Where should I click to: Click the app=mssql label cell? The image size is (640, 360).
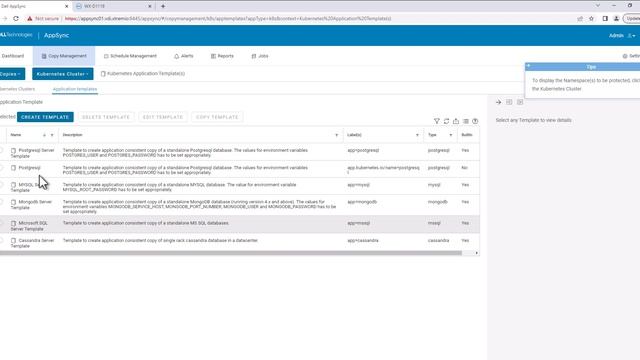click(x=359, y=223)
